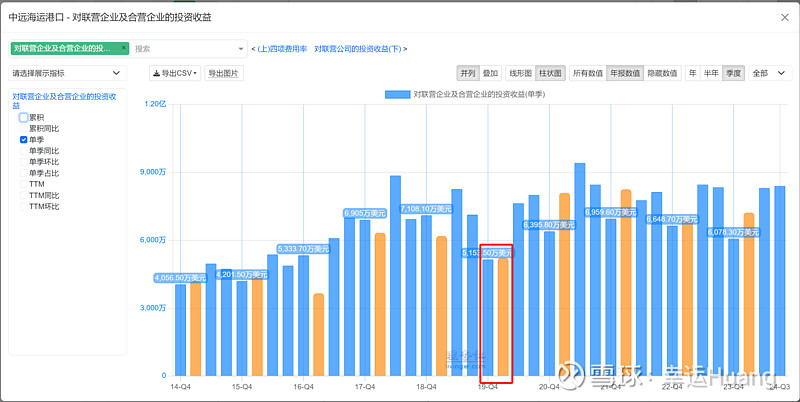
Task: Click the 14-Q4 axis label
Action: tap(181, 387)
